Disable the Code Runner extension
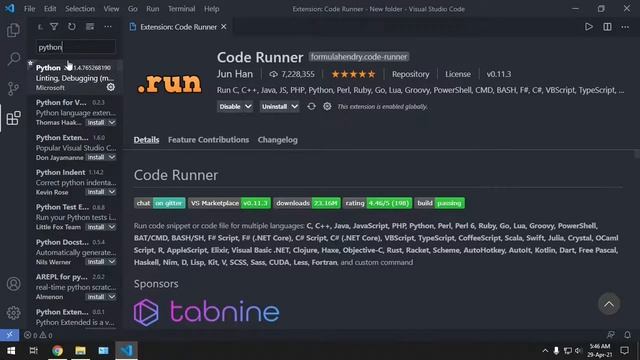Viewport: 640px width, 360px height. (x=230, y=107)
